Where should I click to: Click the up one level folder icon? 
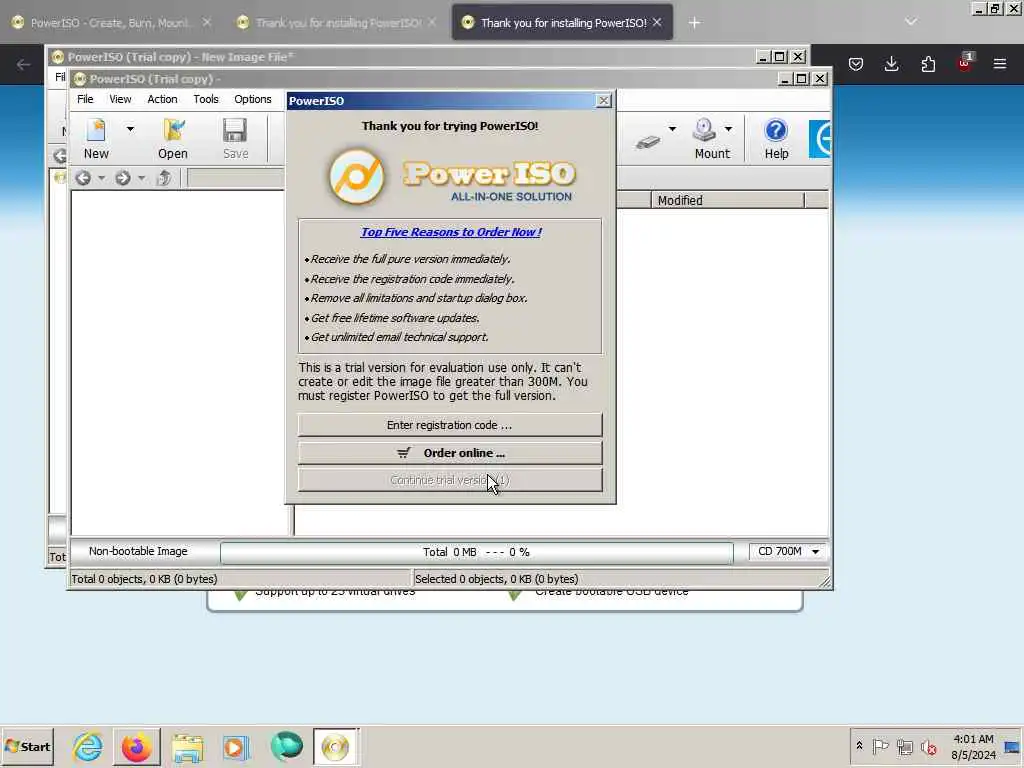click(x=164, y=178)
